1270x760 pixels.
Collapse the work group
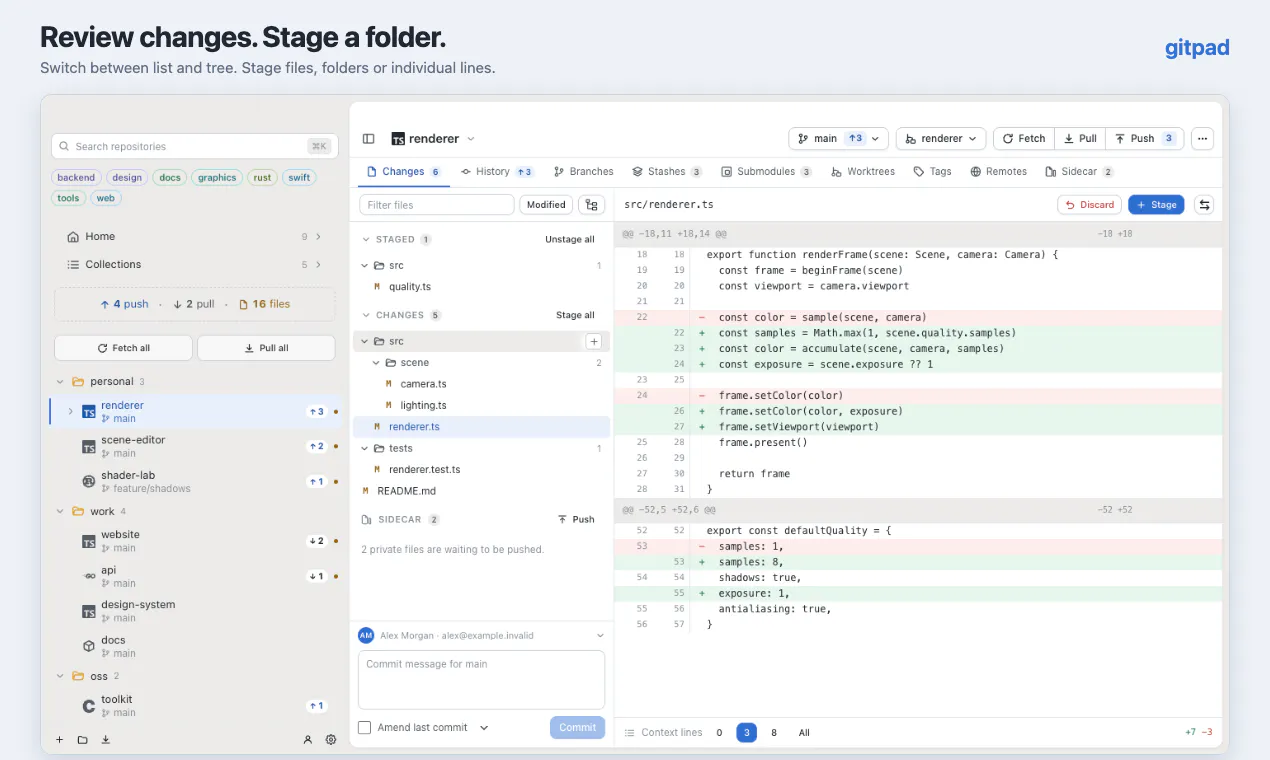click(x=59, y=512)
